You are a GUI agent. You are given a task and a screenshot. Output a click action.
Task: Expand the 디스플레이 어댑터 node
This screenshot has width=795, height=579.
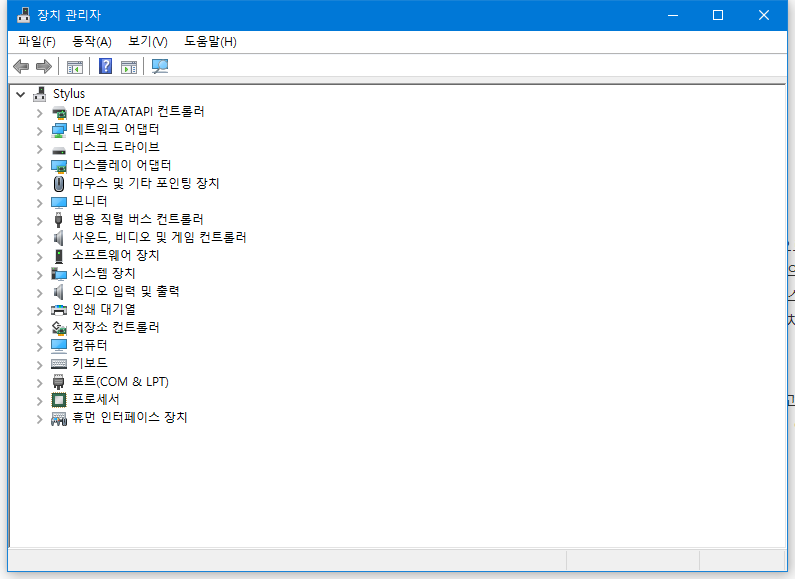(x=40, y=167)
